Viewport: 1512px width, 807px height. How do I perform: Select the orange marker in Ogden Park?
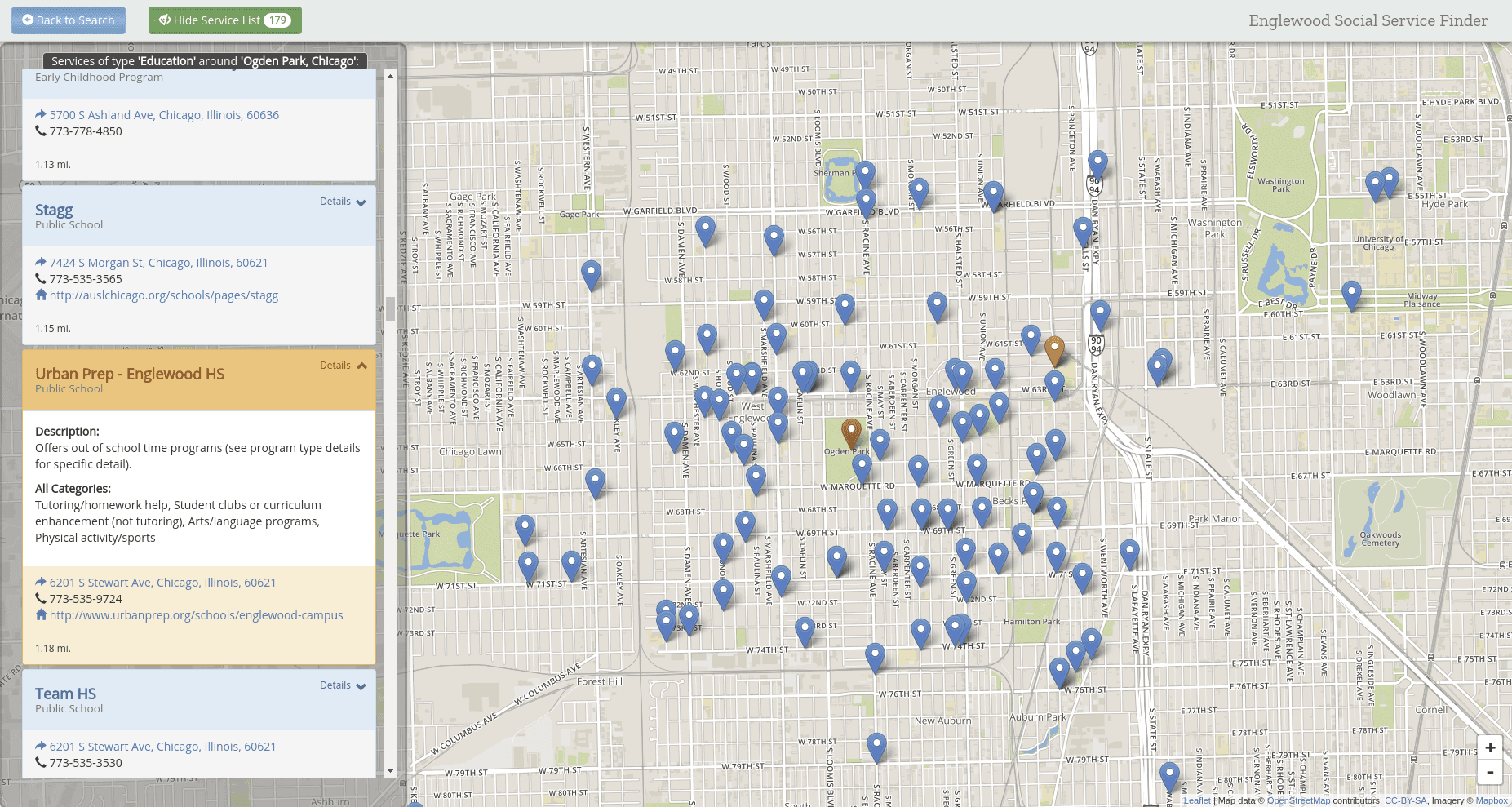851,434
